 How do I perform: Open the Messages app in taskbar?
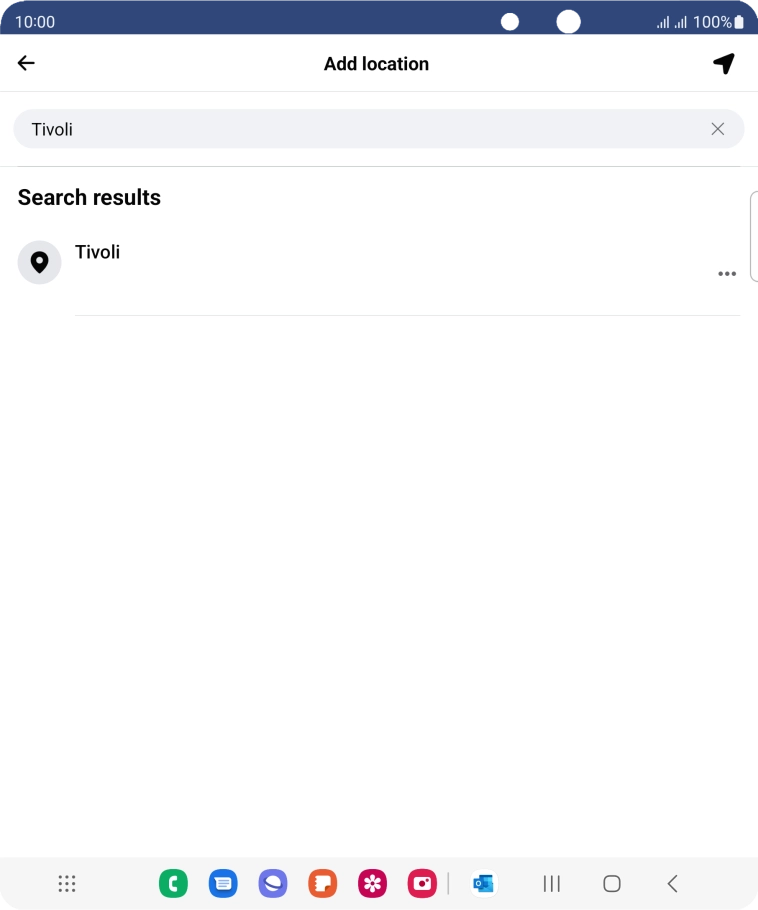(x=223, y=884)
